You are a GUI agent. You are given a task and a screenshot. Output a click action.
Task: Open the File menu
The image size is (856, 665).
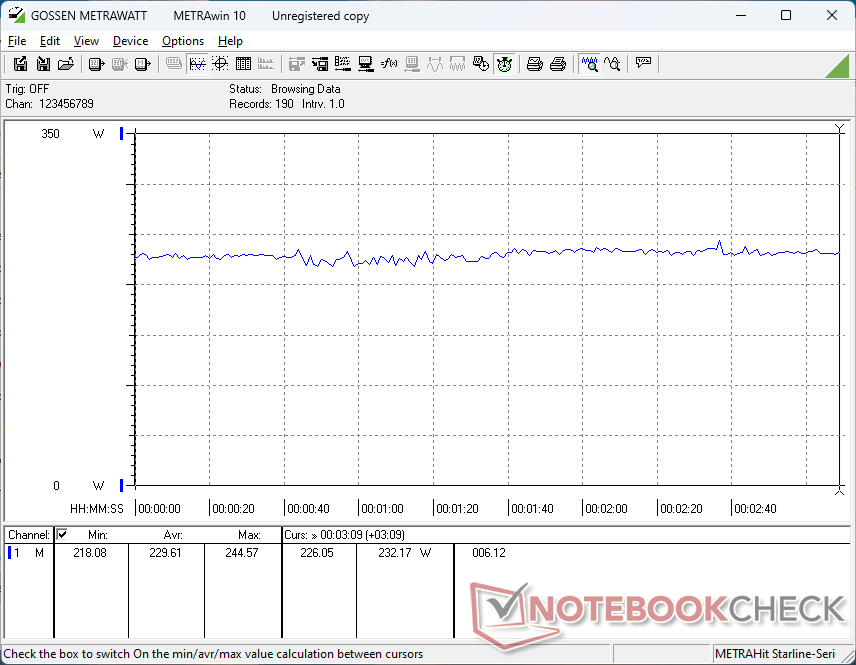(x=17, y=41)
